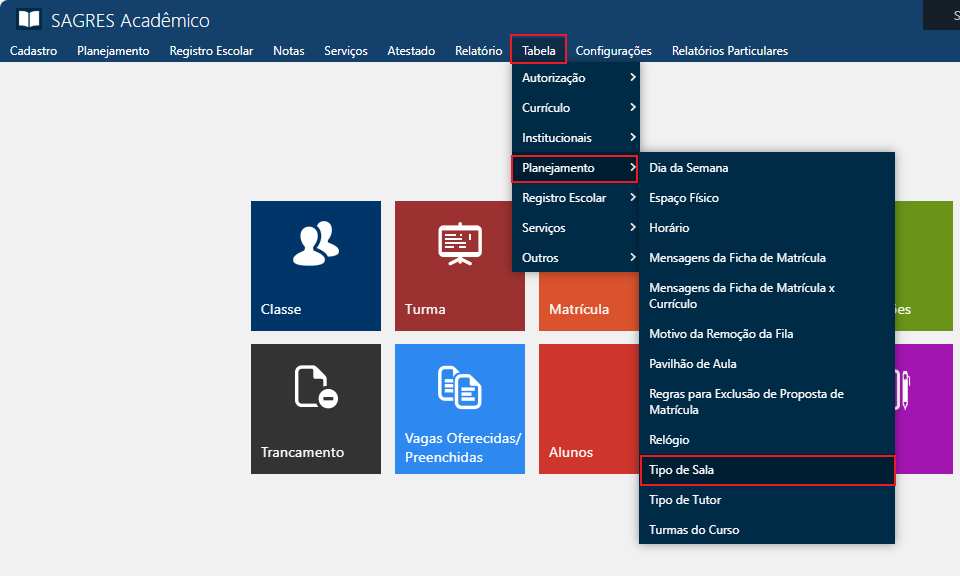Open the Vagas Oferecidas/Preenchidas documents icon
The image size is (960, 576).
459,387
